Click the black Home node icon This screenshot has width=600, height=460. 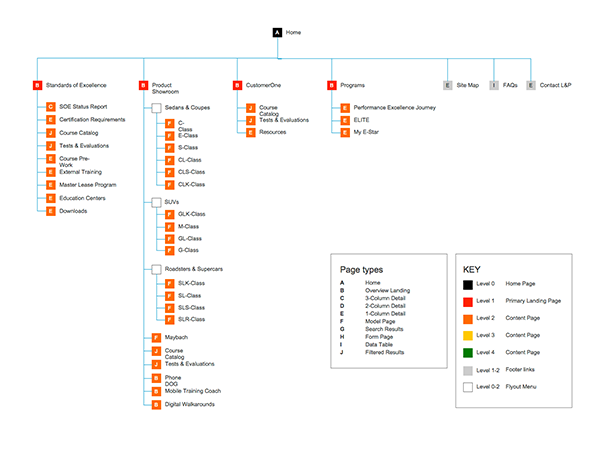278,33
